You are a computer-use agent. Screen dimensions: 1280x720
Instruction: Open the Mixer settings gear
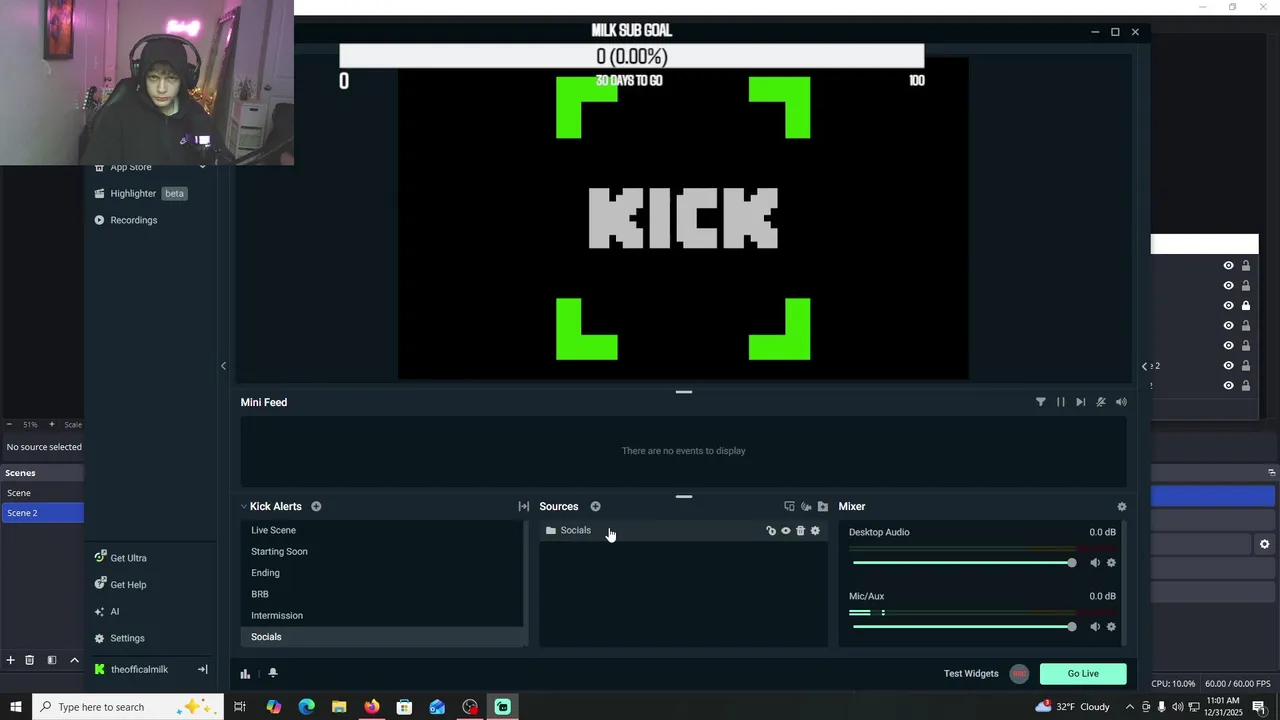tap(1121, 507)
